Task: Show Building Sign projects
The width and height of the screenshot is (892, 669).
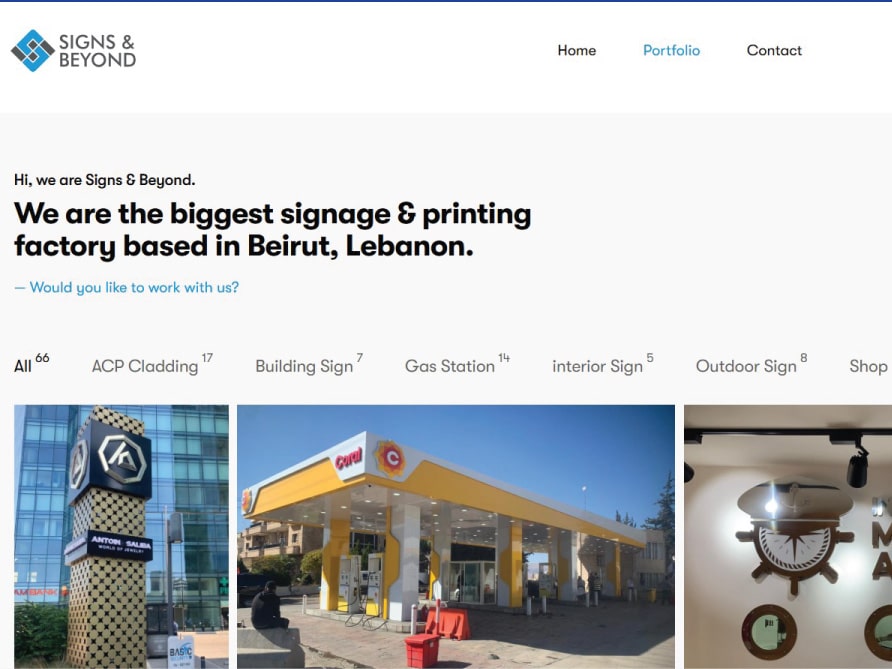Action: [309, 364]
